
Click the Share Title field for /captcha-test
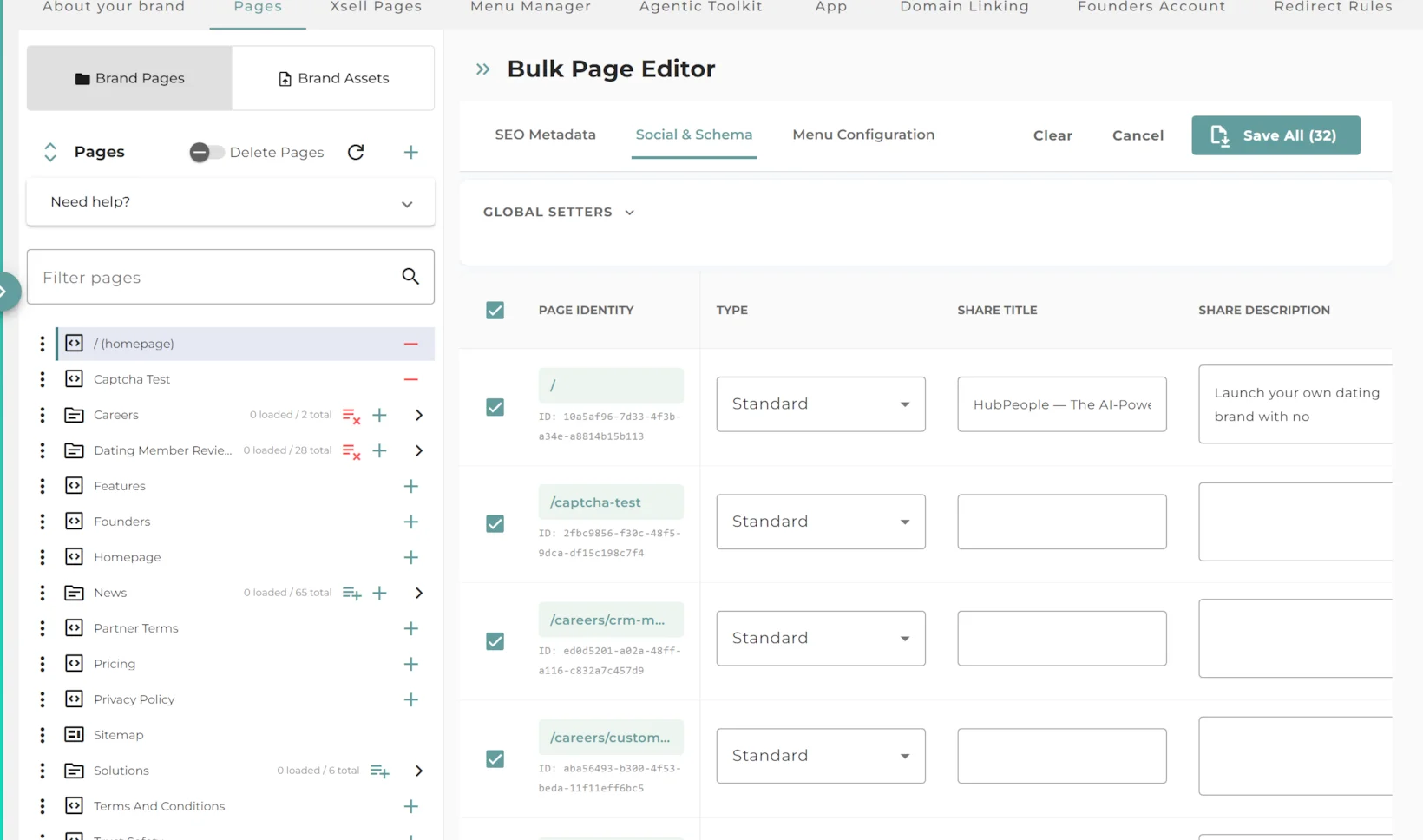(1062, 522)
